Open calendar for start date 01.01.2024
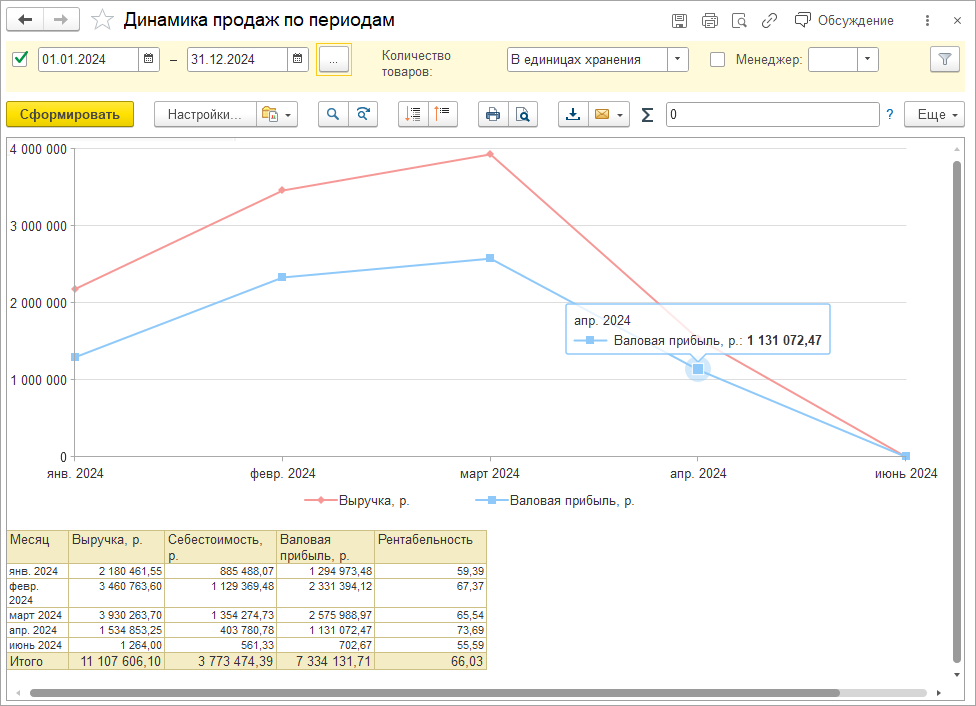Screen dimensions: 976x706 coord(149,60)
